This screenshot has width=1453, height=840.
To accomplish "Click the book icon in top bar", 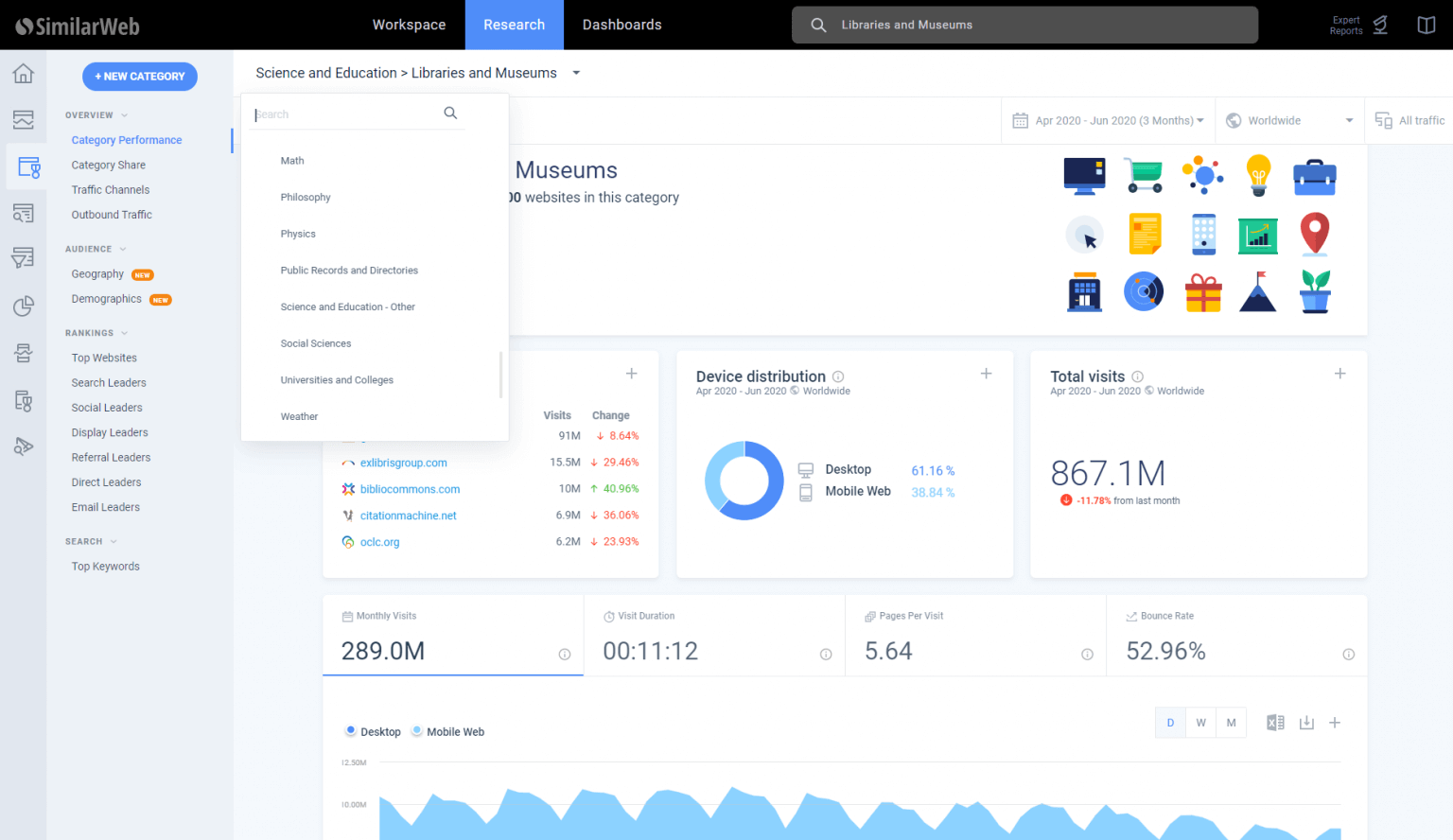I will pos(1427,25).
